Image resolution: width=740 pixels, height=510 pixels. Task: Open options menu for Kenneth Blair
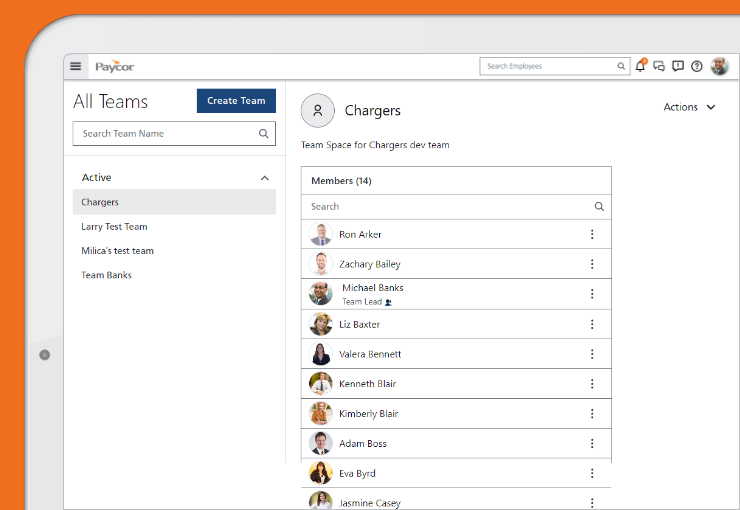point(592,384)
